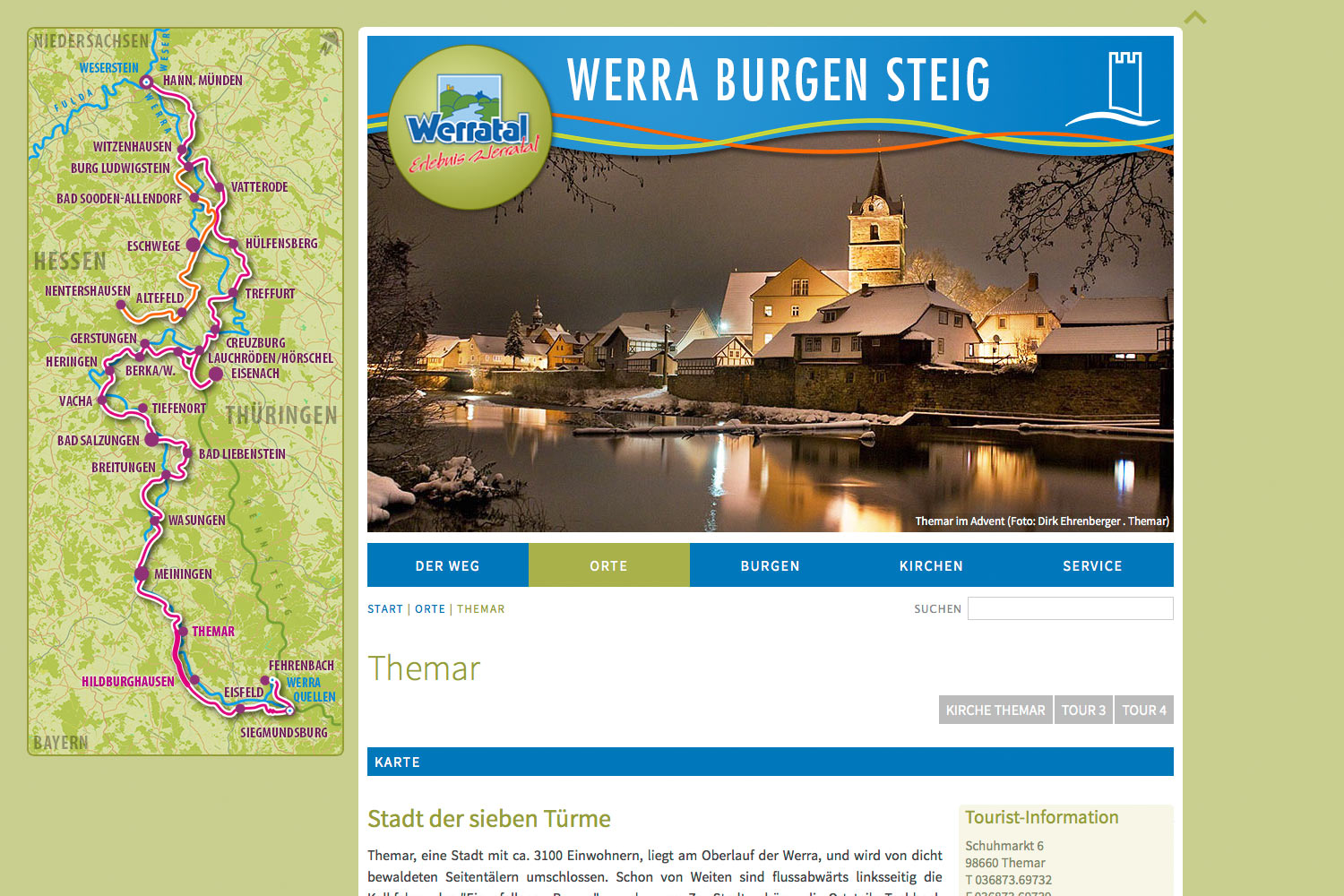Select the Hann. Münden marker on the map
This screenshot has height=896, width=1344.
(x=145, y=82)
